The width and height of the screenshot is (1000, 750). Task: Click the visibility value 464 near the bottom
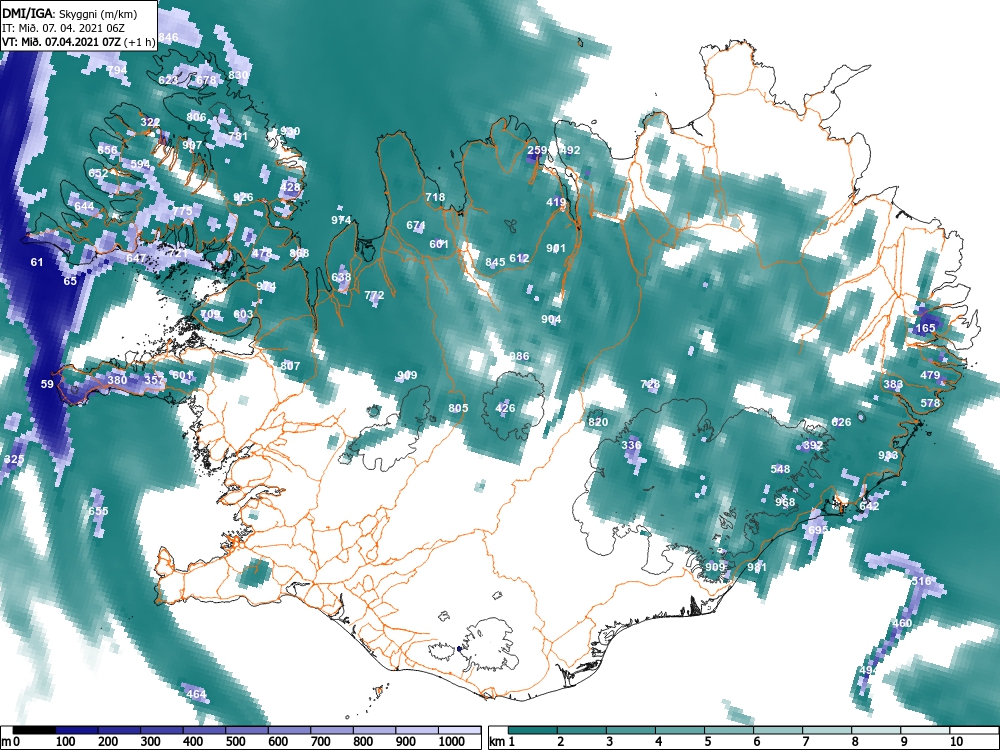click(x=196, y=694)
